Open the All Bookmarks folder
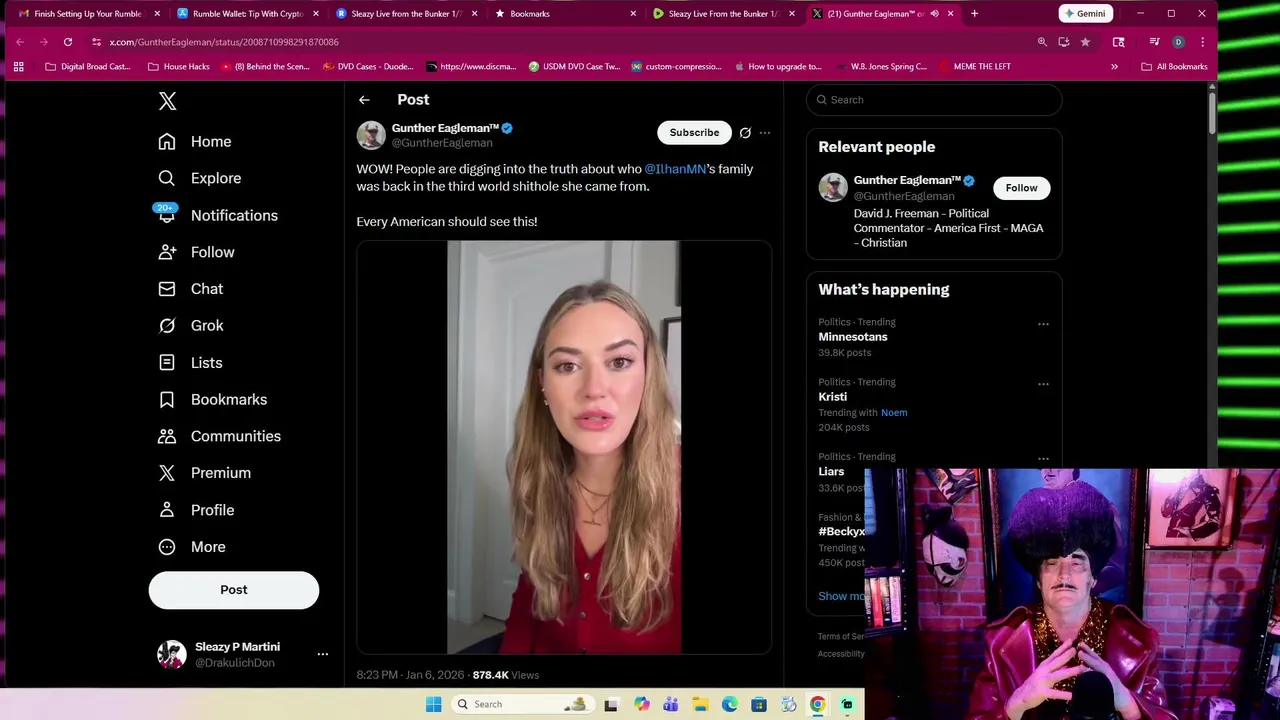 [1174, 66]
